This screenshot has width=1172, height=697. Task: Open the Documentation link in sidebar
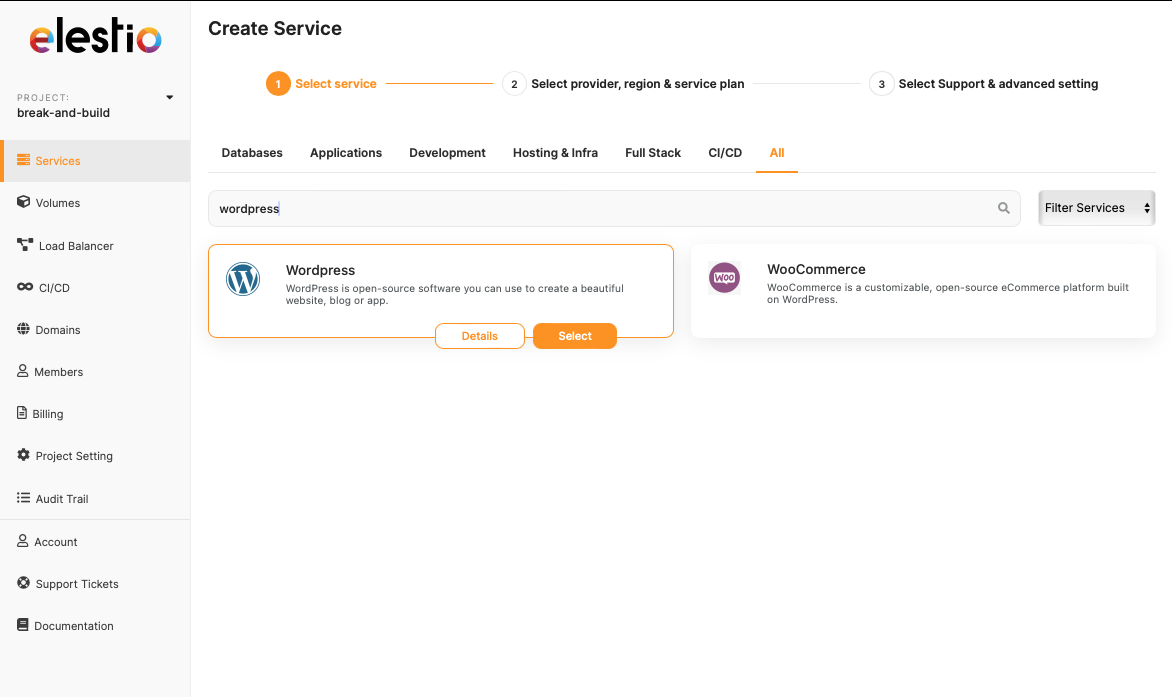74,626
